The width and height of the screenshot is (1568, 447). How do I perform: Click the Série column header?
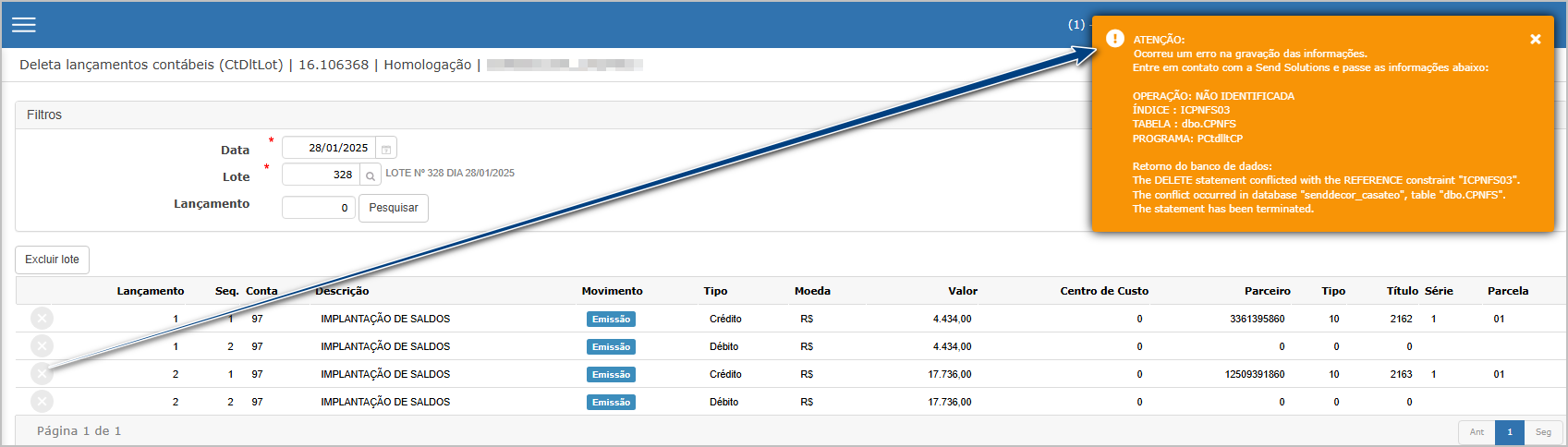(x=1439, y=291)
